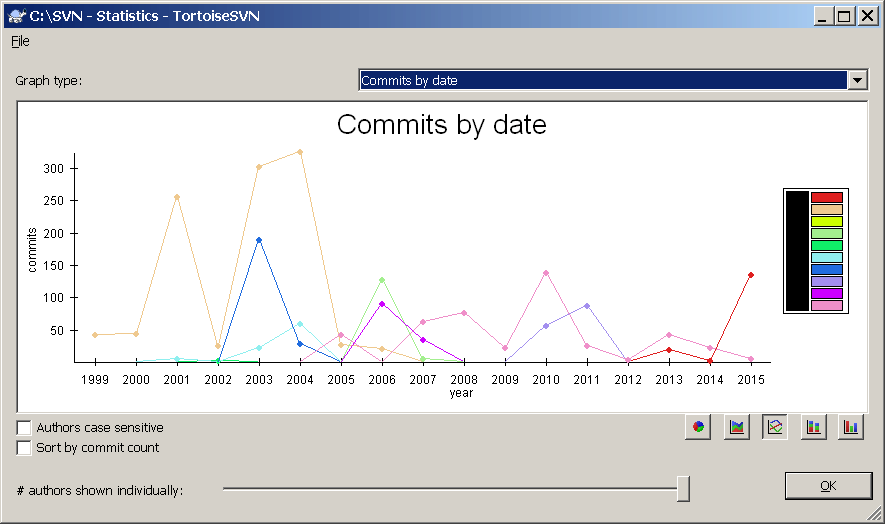
Task: Click the '# authors shown individually:' label
Action: tap(100, 491)
